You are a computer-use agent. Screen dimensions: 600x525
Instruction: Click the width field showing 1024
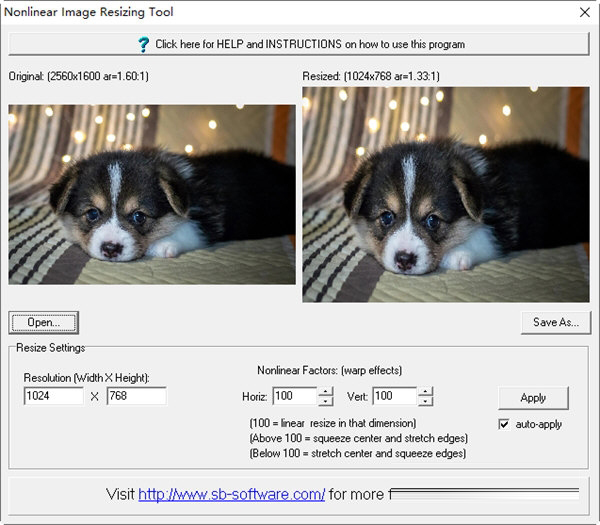click(54, 396)
